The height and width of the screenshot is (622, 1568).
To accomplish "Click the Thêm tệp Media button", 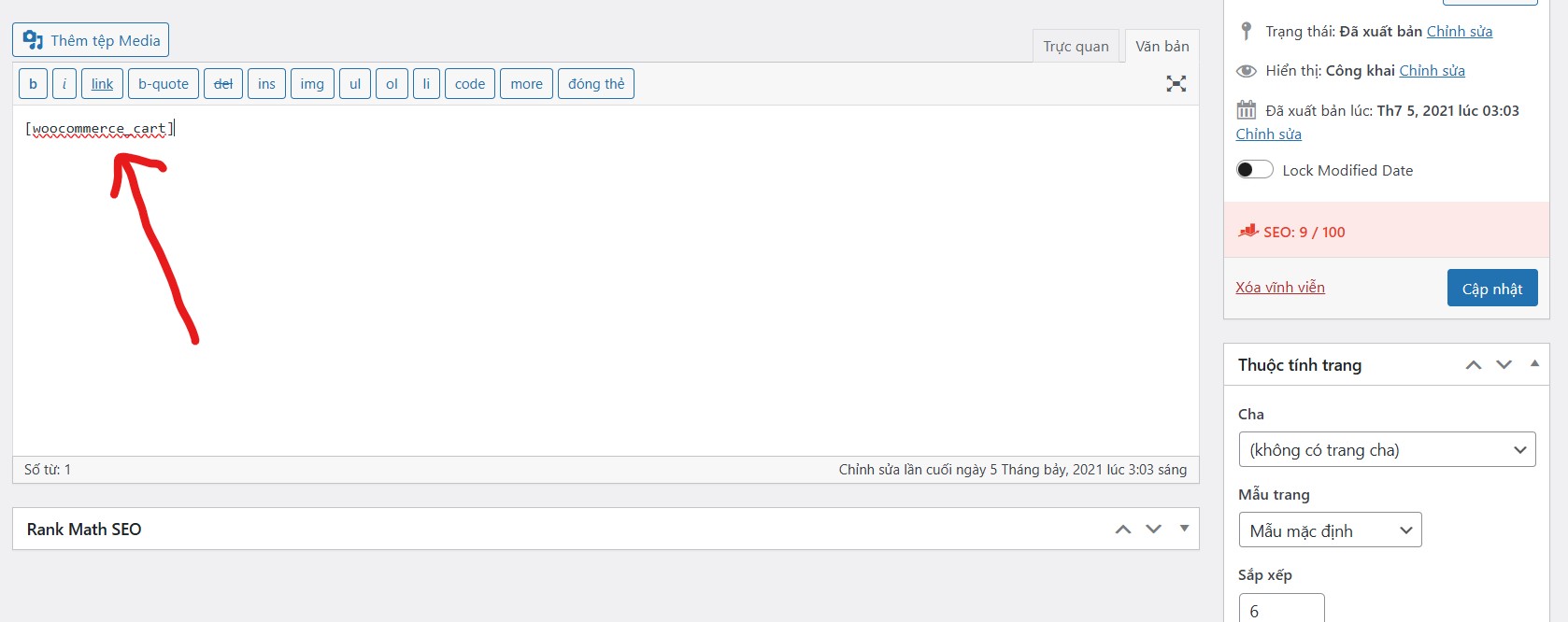I will tap(91, 40).
